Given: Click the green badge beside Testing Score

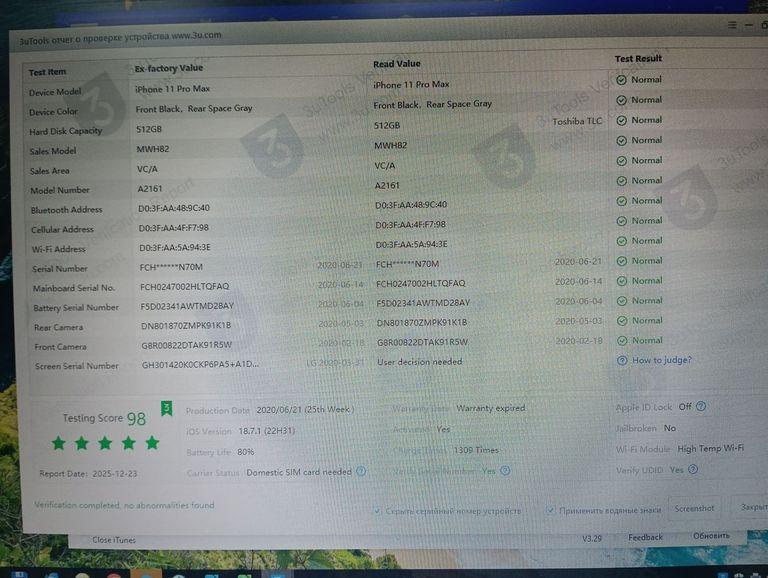Looking at the screenshot, I should coord(166,408).
